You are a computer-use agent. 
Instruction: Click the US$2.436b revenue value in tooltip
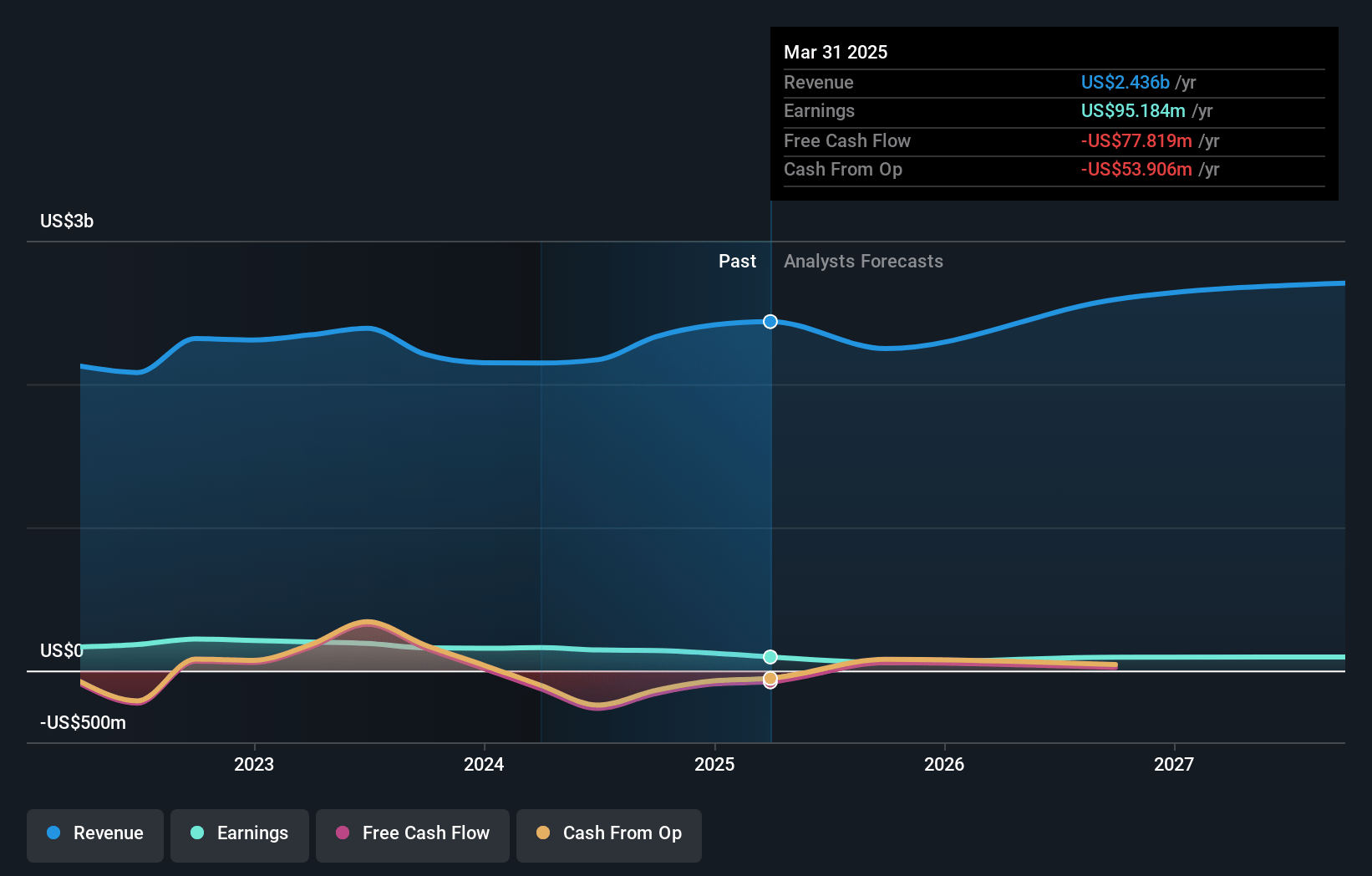coord(1125,83)
